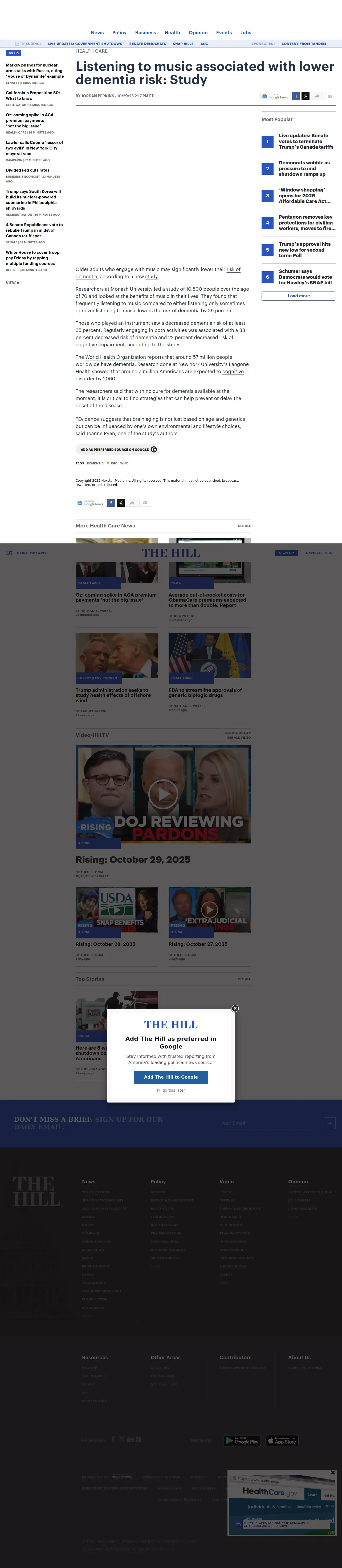Click Sign Up in sticky header
The width and height of the screenshot is (342, 1568).
coord(287,553)
